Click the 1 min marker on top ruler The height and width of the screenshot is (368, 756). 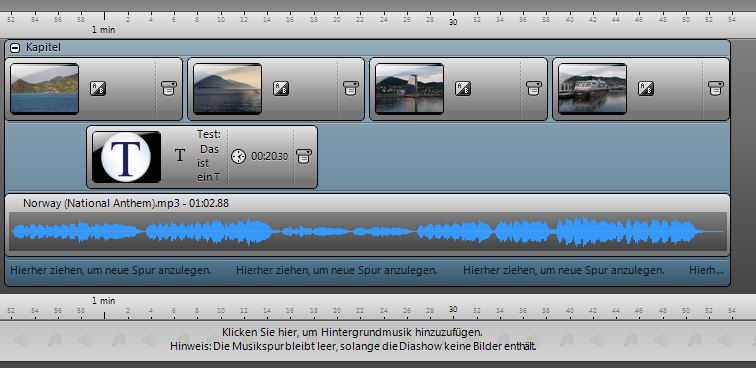tap(104, 29)
